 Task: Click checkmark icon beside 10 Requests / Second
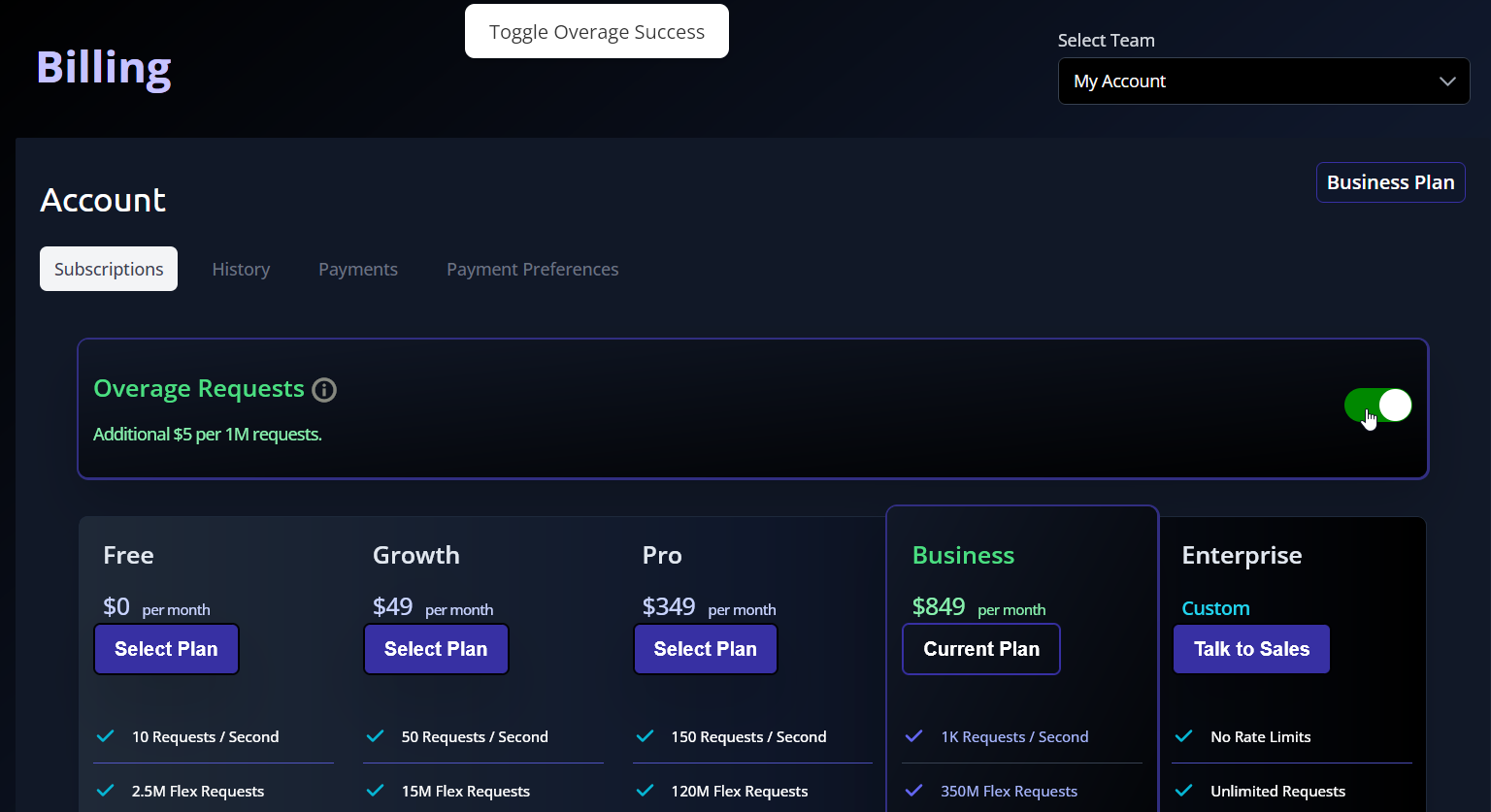point(105,736)
